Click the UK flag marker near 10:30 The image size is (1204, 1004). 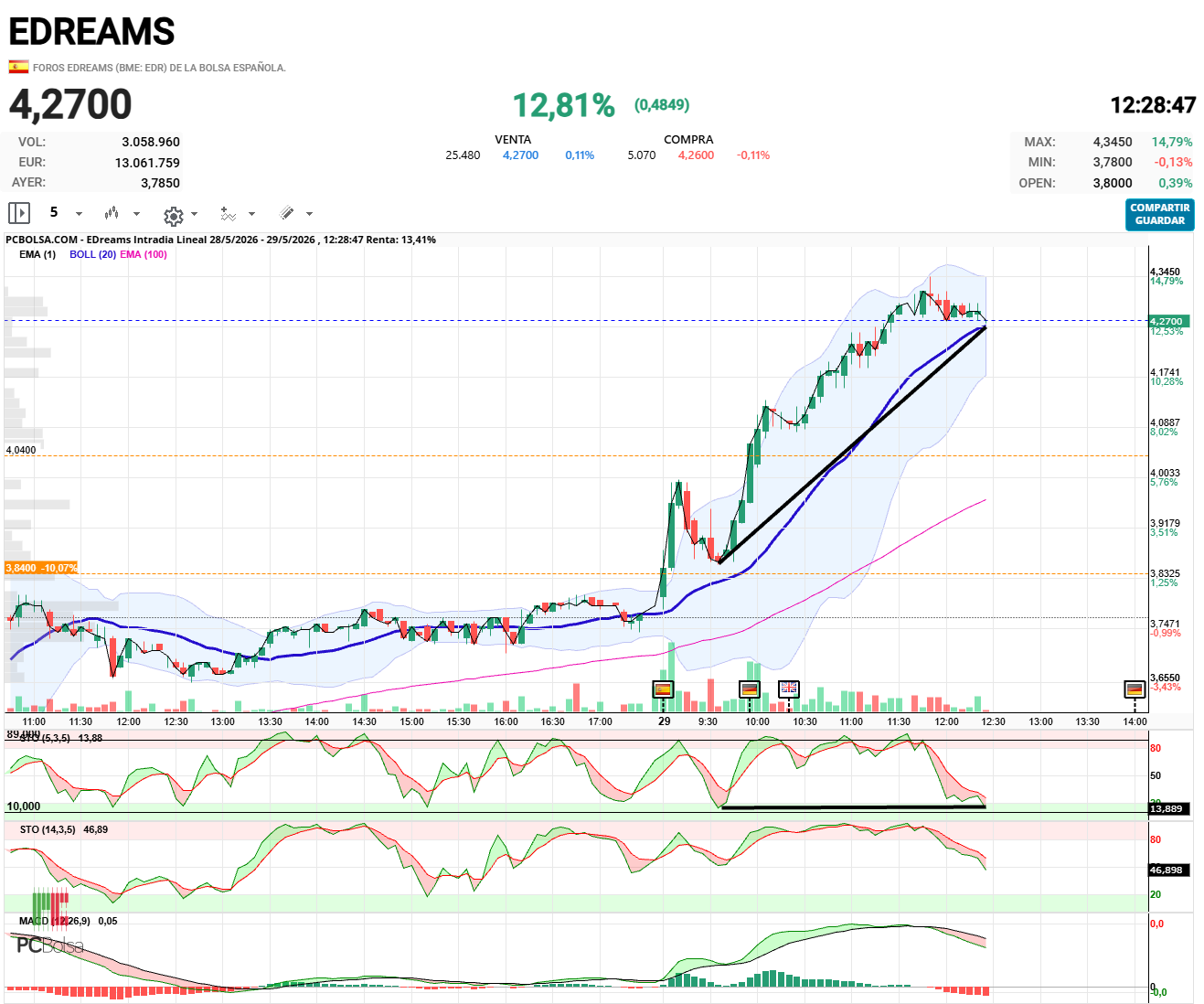pyautogui.click(x=789, y=689)
